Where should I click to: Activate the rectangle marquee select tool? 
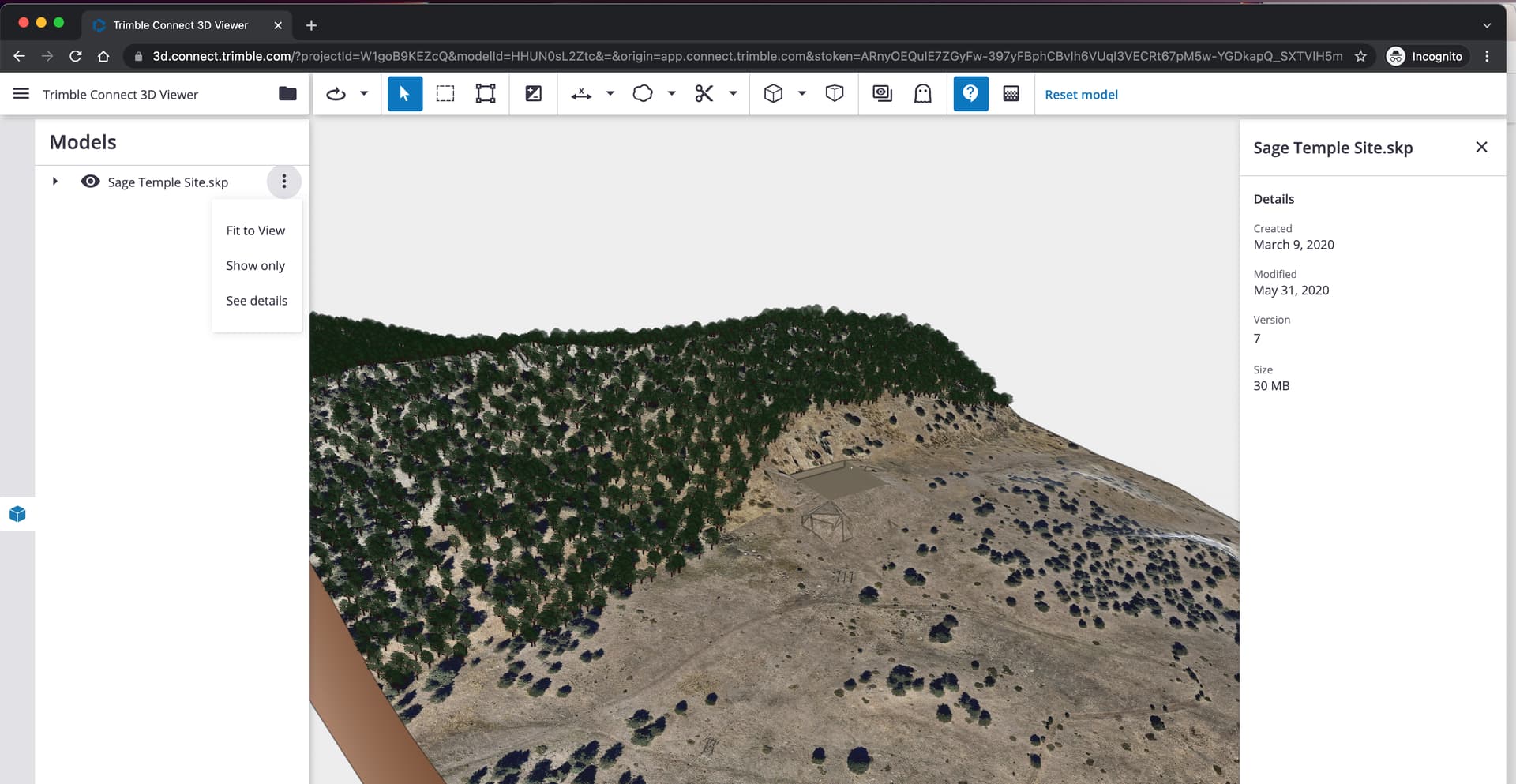click(x=445, y=94)
